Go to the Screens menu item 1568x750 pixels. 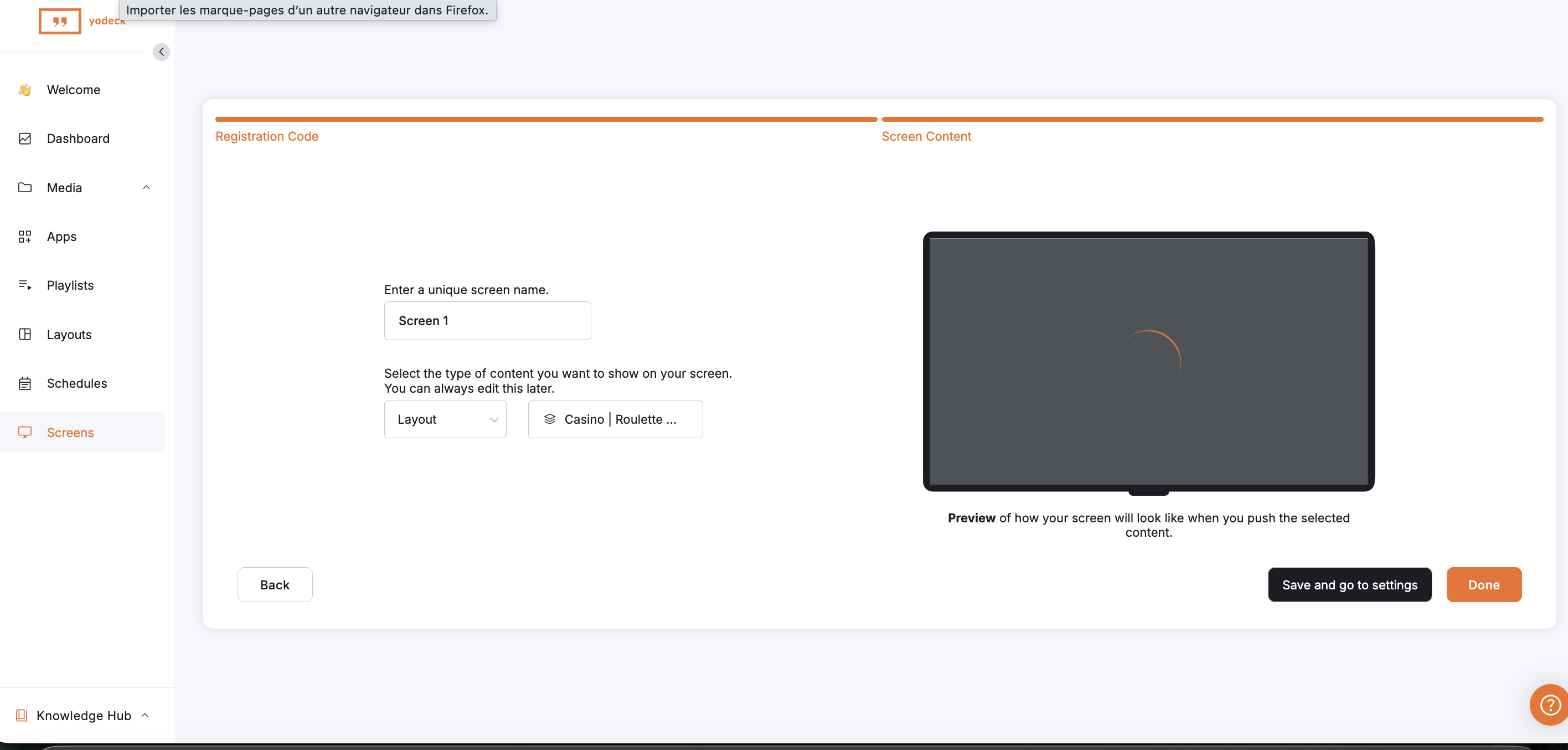pos(70,433)
